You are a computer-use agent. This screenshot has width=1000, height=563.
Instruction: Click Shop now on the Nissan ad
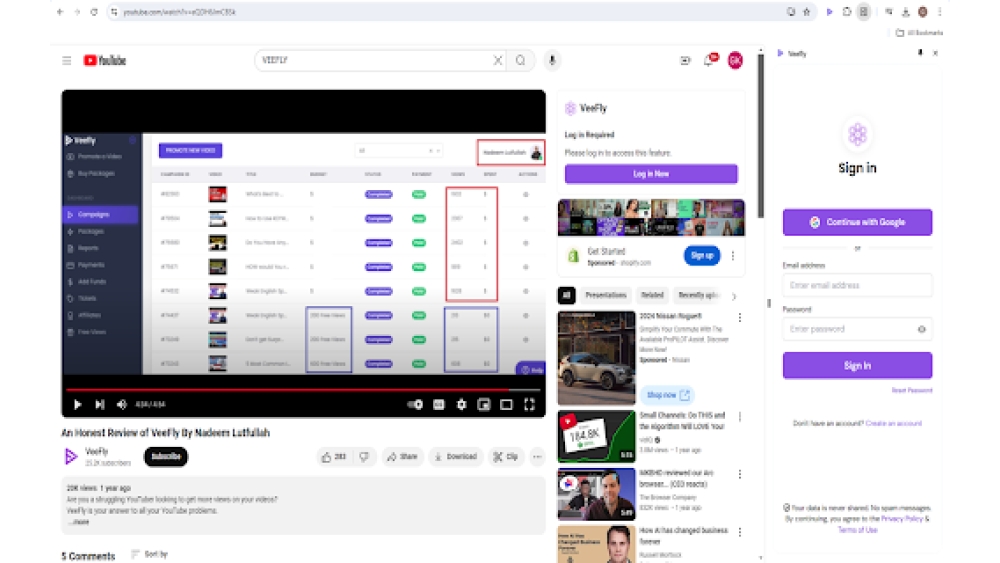[x=667, y=395]
